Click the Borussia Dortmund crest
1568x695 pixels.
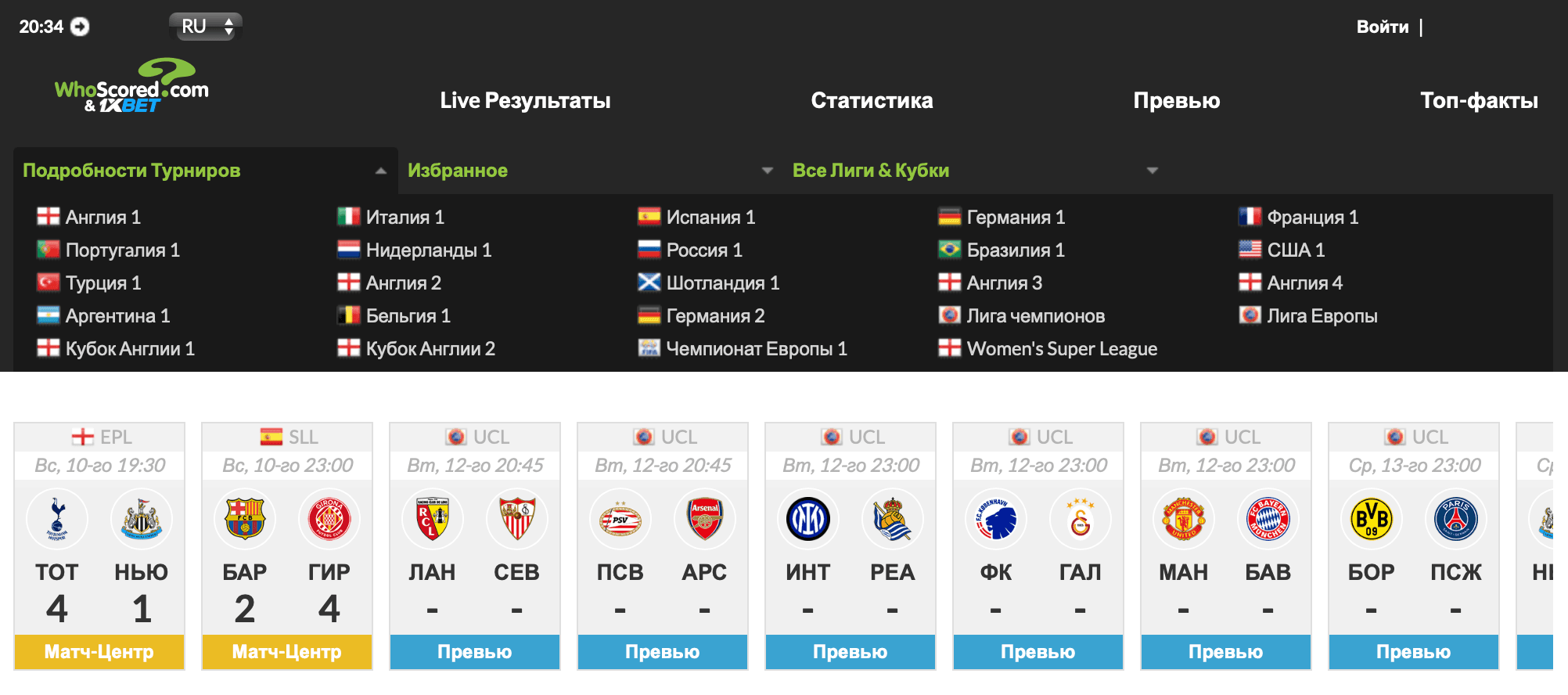coord(1372,519)
